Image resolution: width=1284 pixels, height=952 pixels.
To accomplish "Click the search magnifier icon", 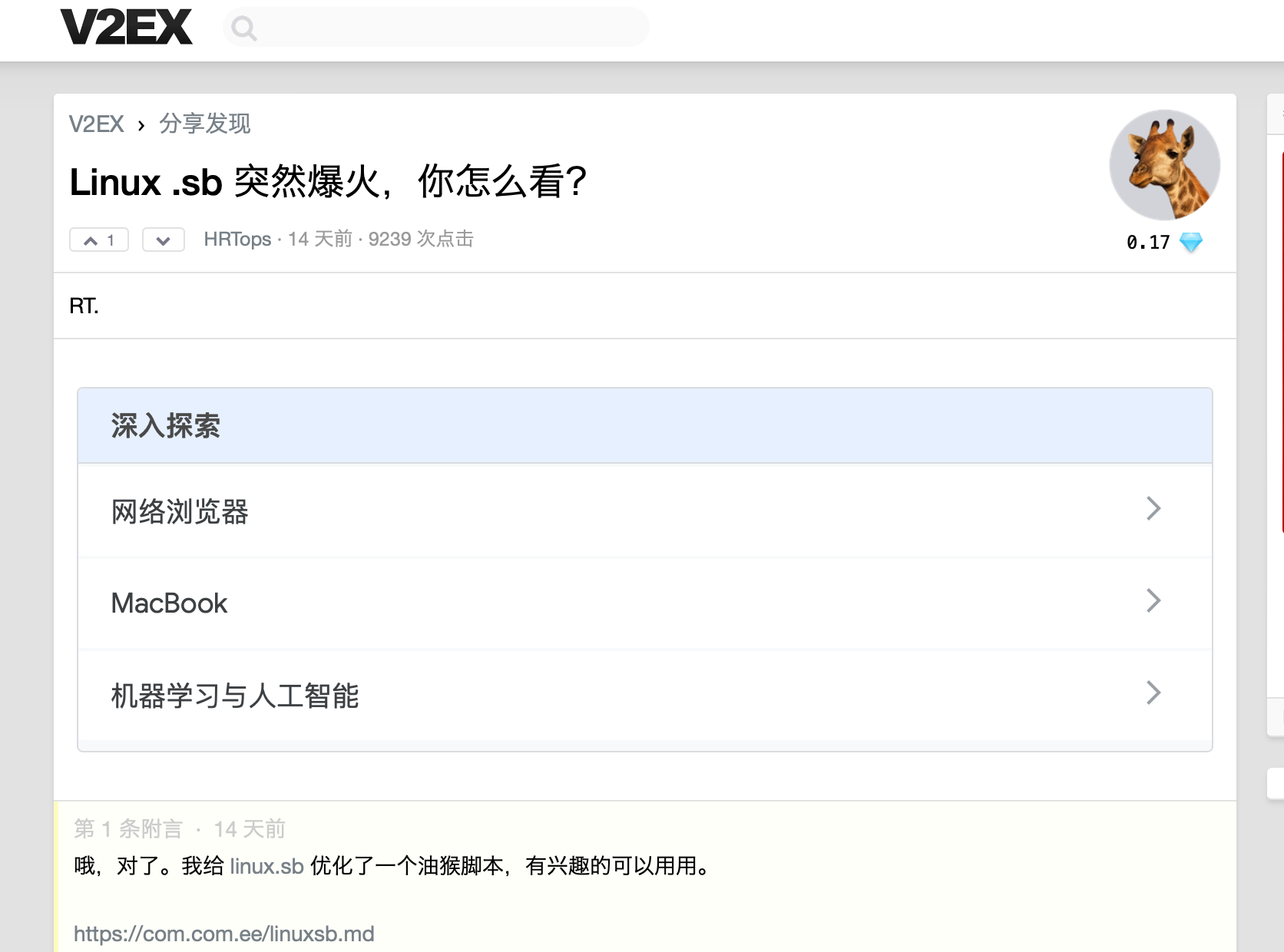I will coord(244,28).
